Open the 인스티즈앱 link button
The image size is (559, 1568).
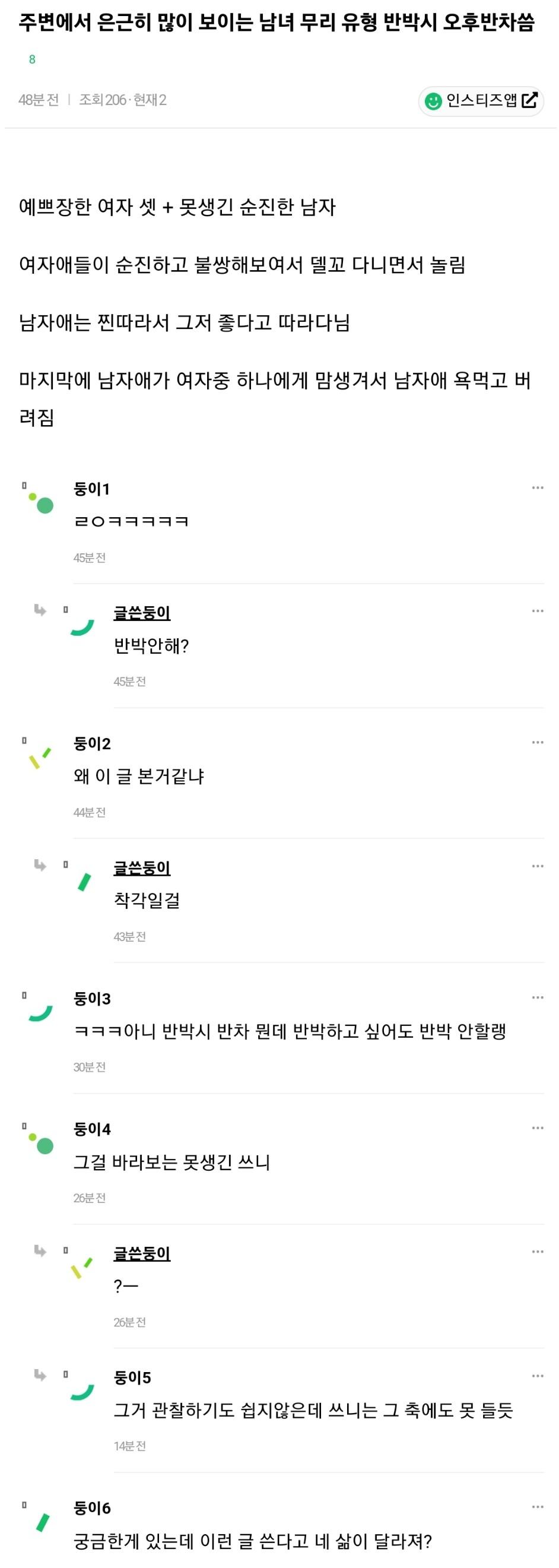(x=481, y=100)
